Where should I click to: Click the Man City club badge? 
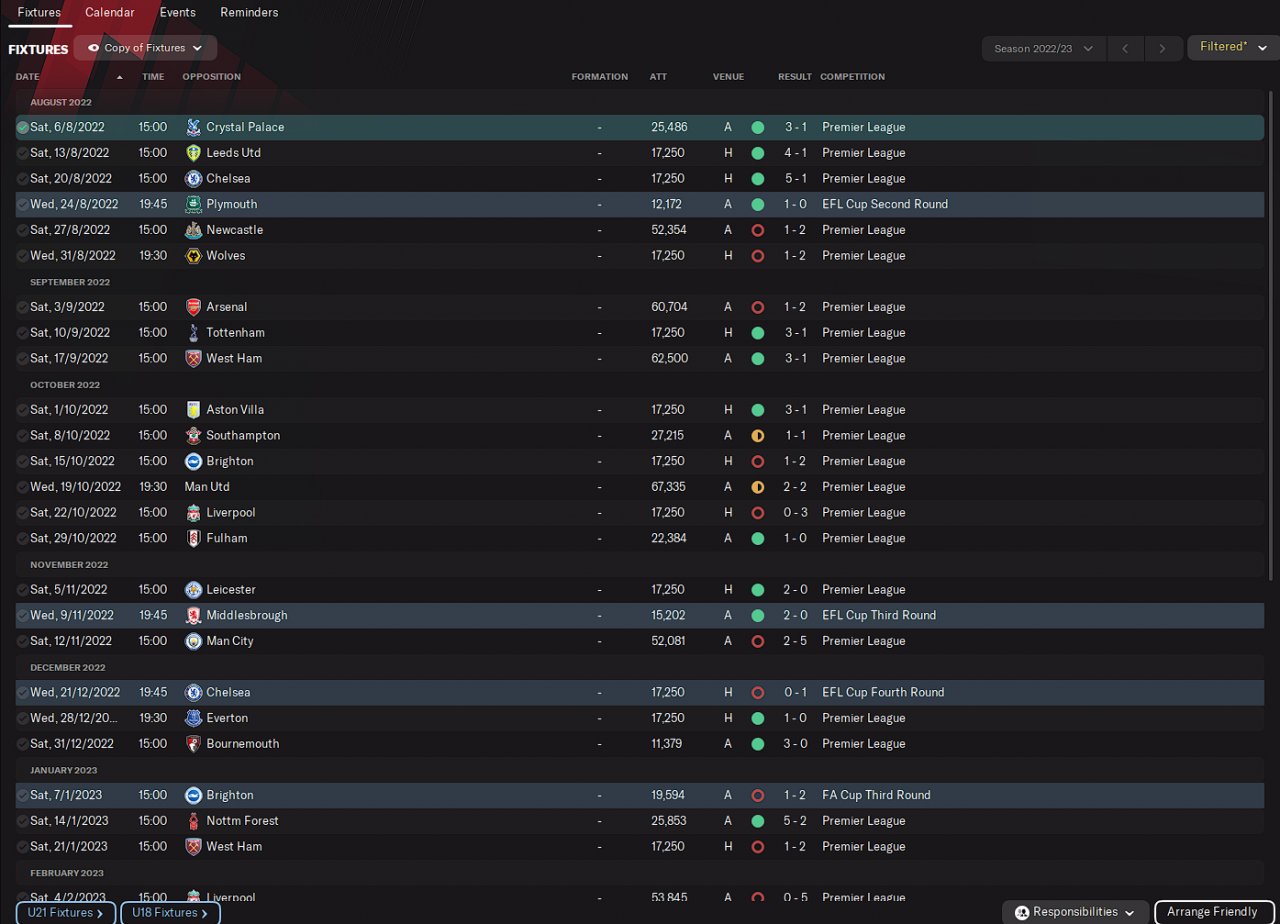(193, 641)
